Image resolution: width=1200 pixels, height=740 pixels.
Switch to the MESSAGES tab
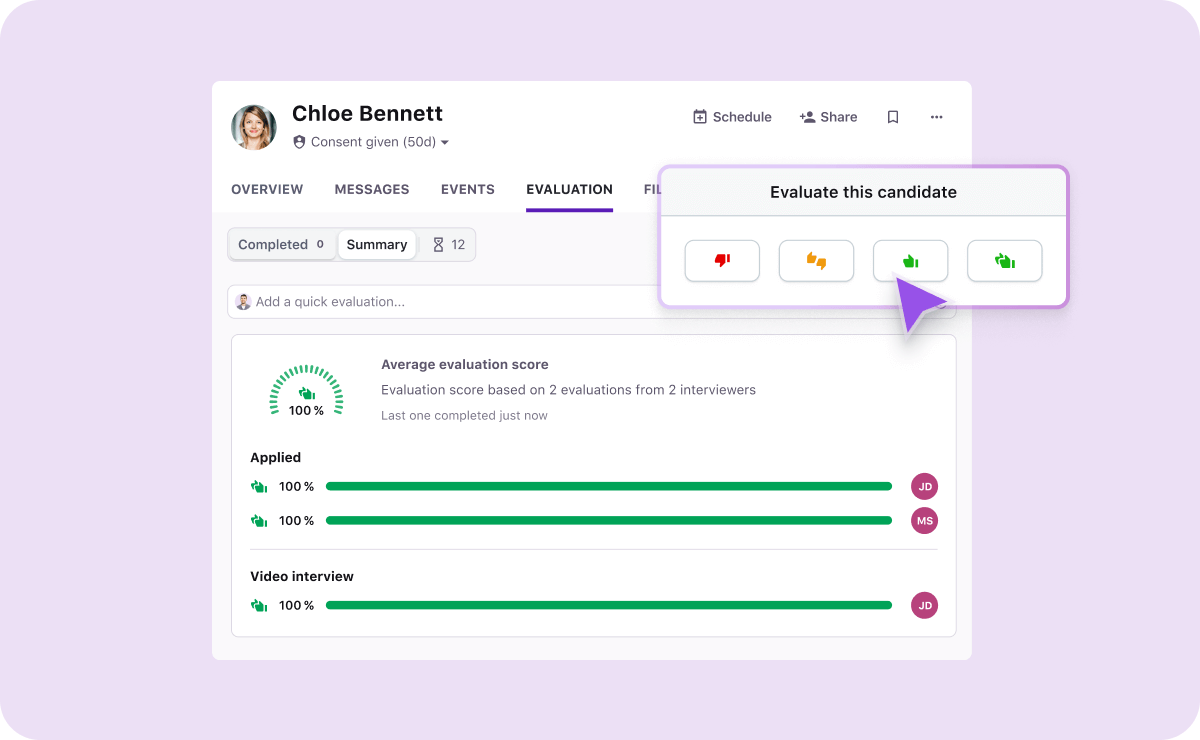372,189
